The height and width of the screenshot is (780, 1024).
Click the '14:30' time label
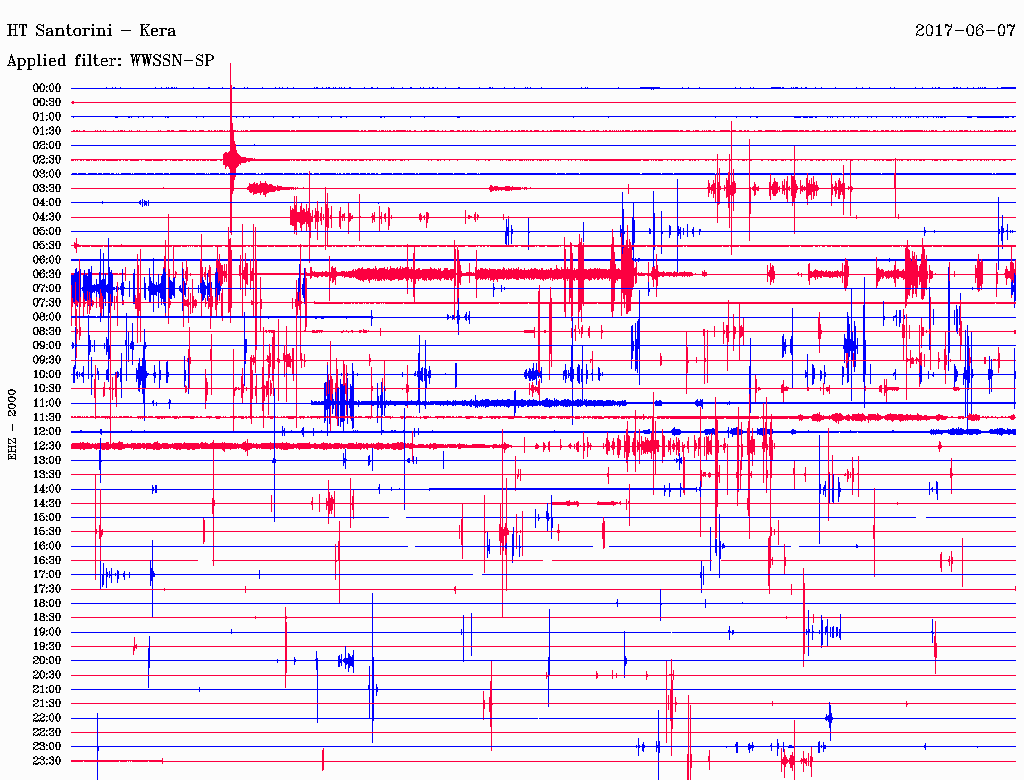click(47, 504)
